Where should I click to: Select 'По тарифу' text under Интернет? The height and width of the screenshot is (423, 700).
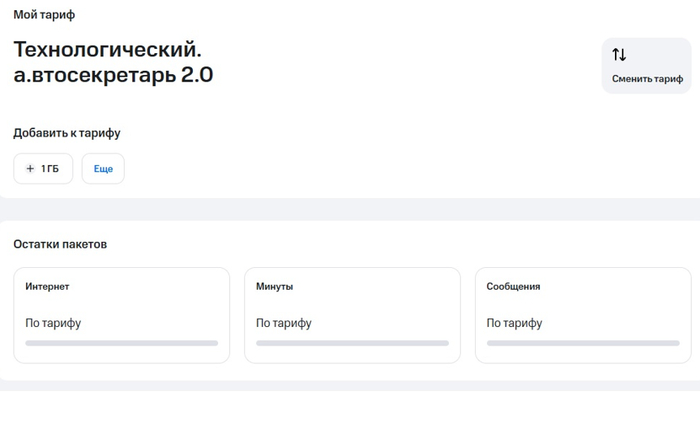[53, 323]
